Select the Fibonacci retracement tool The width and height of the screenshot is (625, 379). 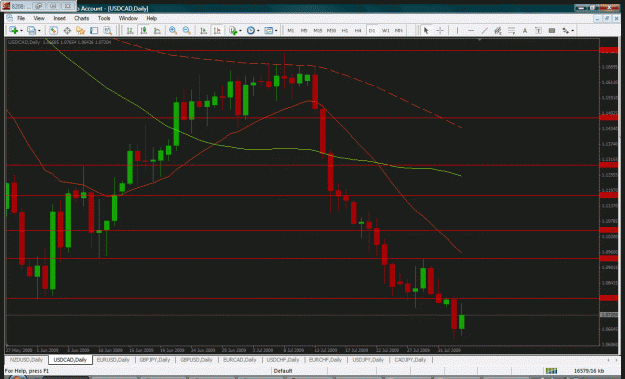click(511, 30)
